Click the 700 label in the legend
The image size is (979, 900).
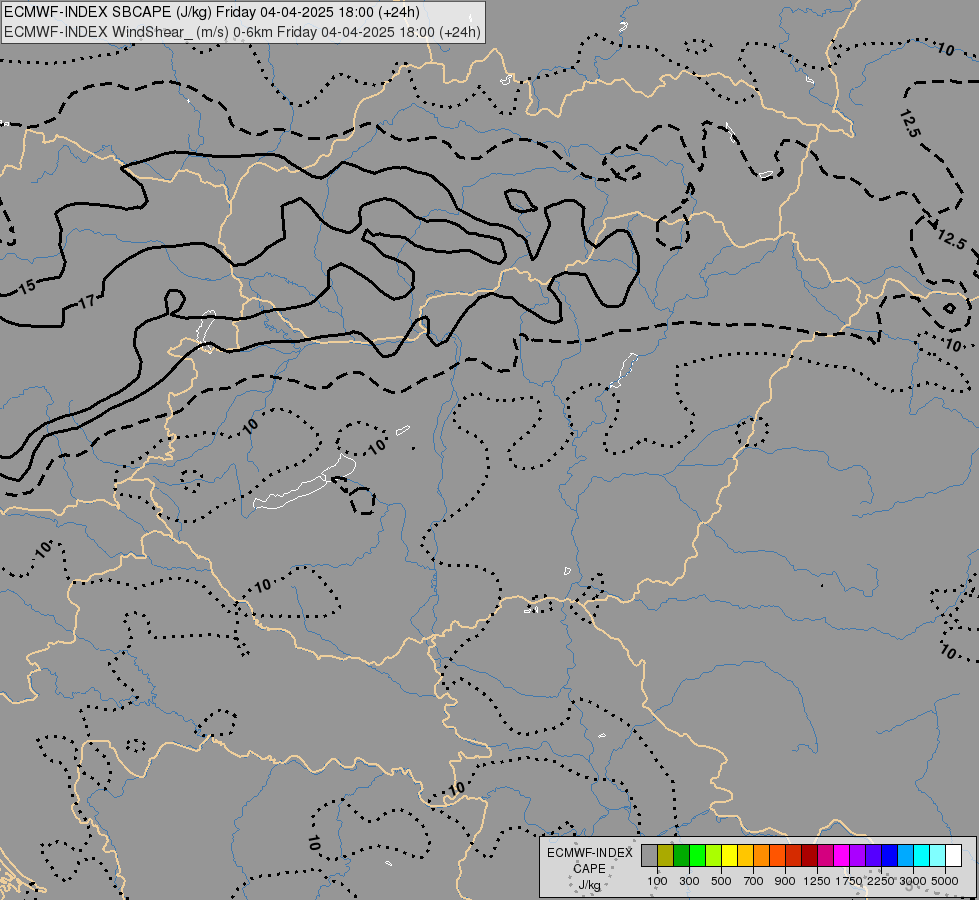click(x=754, y=881)
